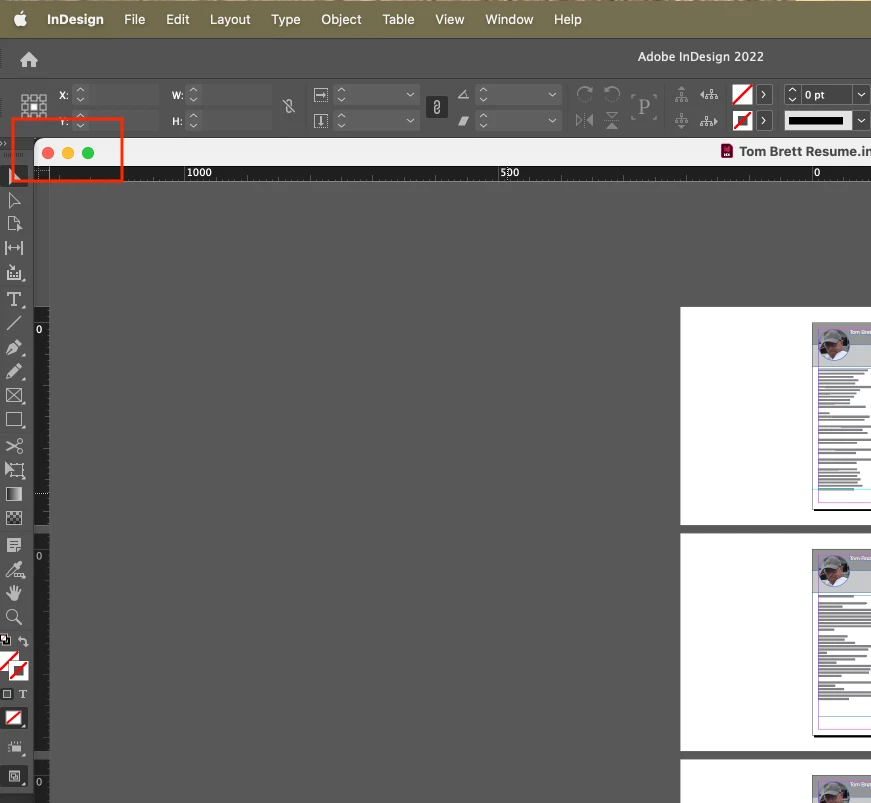Click rotate 90 degrees counter-clockwise icon
Viewport: 871px width, 803px height.
[x=612, y=94]
